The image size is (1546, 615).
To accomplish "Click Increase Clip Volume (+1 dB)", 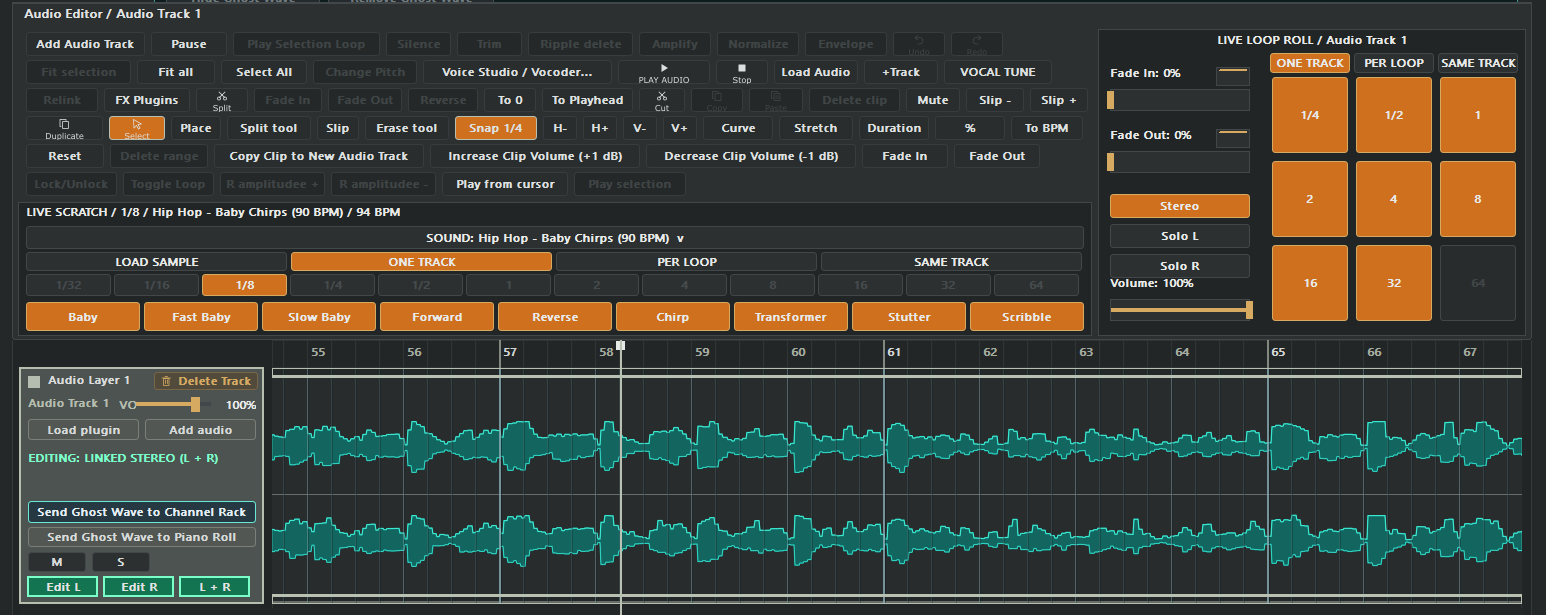I will point(535,156).
